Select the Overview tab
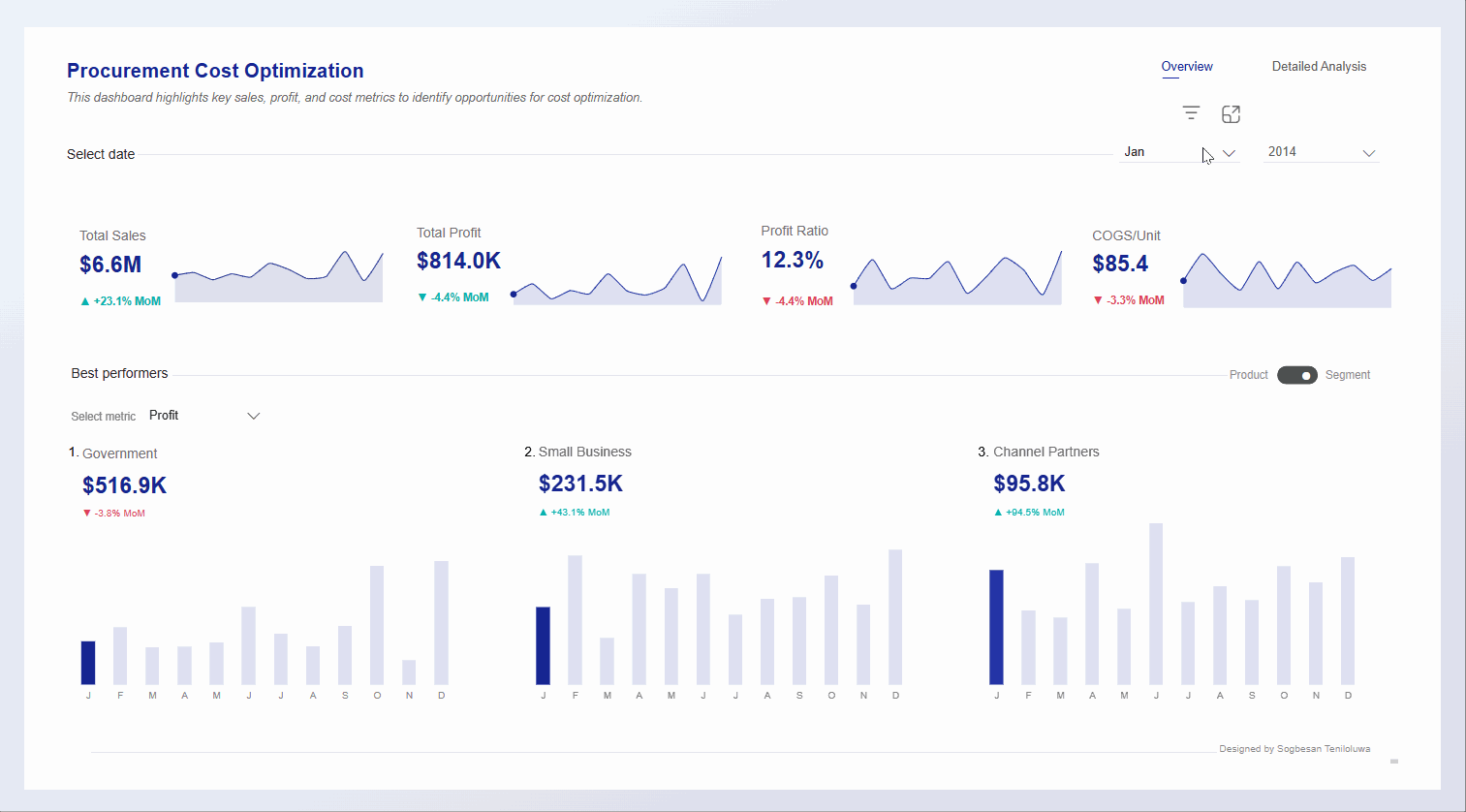Viewport: 1466px width, 812px height. [x=1186, y=66]
